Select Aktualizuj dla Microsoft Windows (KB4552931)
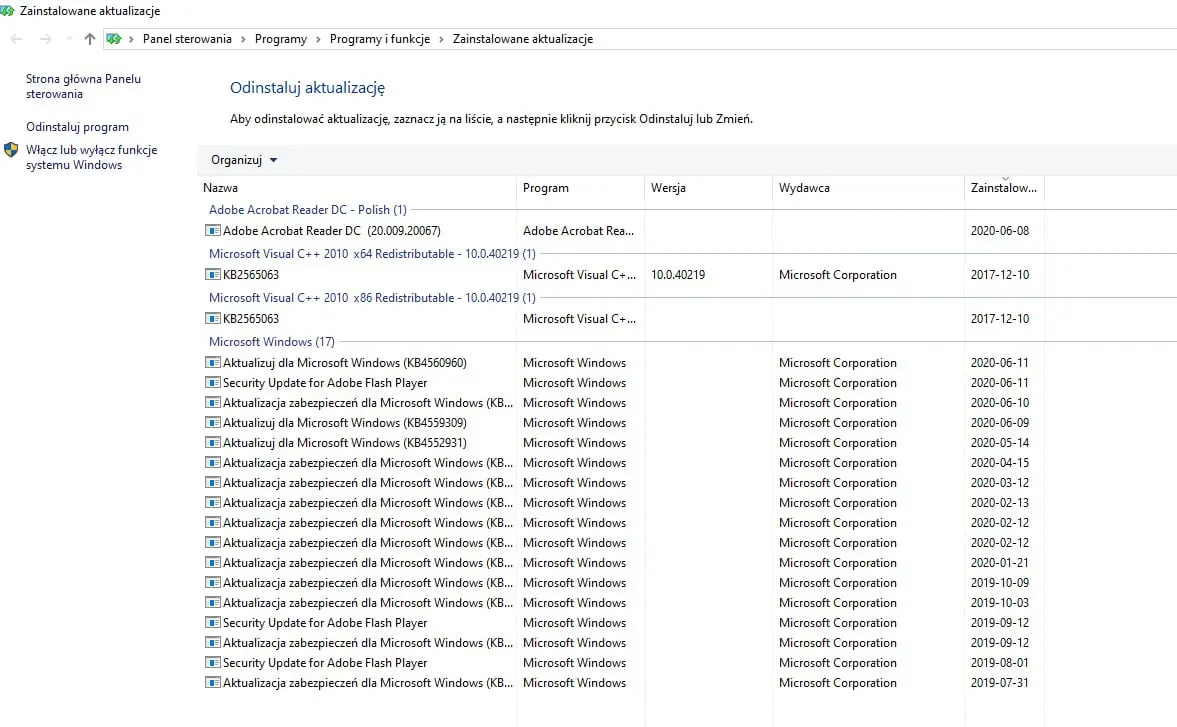 pos(345,443)
